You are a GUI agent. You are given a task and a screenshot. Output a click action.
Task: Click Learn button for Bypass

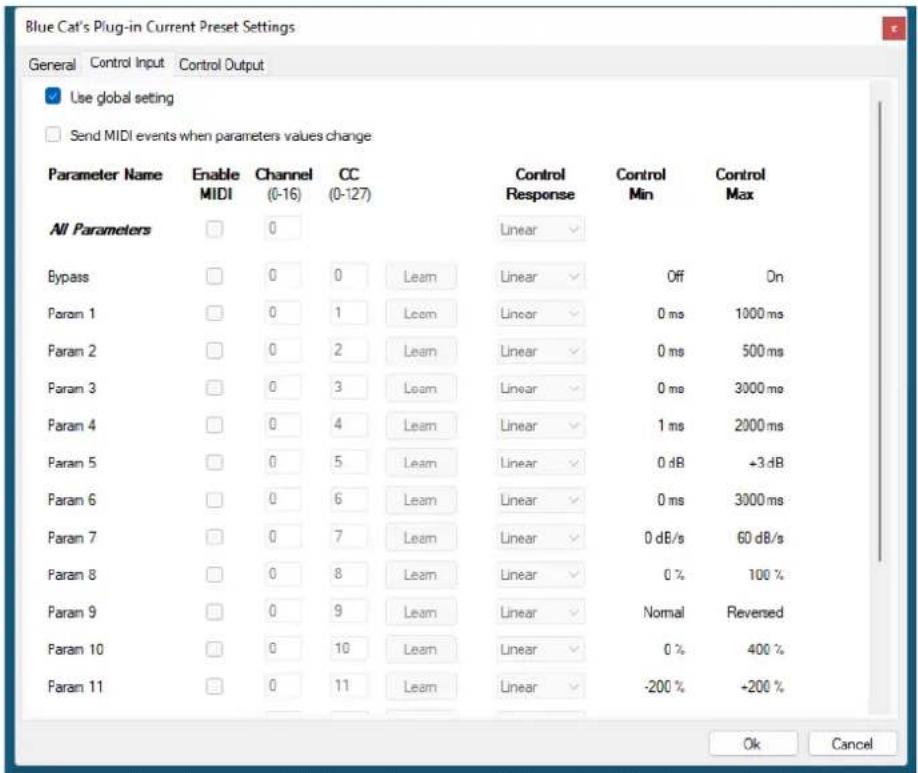point(421,276)
